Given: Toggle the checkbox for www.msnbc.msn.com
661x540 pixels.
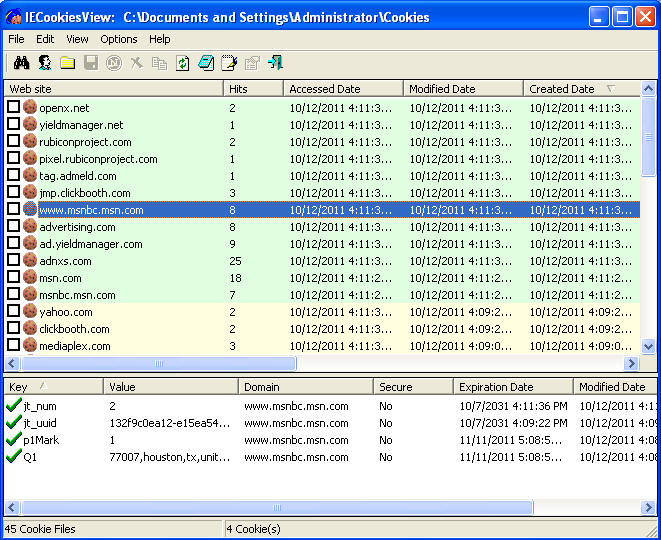Looking at the screenshot, I should click(x=13, y=209).
